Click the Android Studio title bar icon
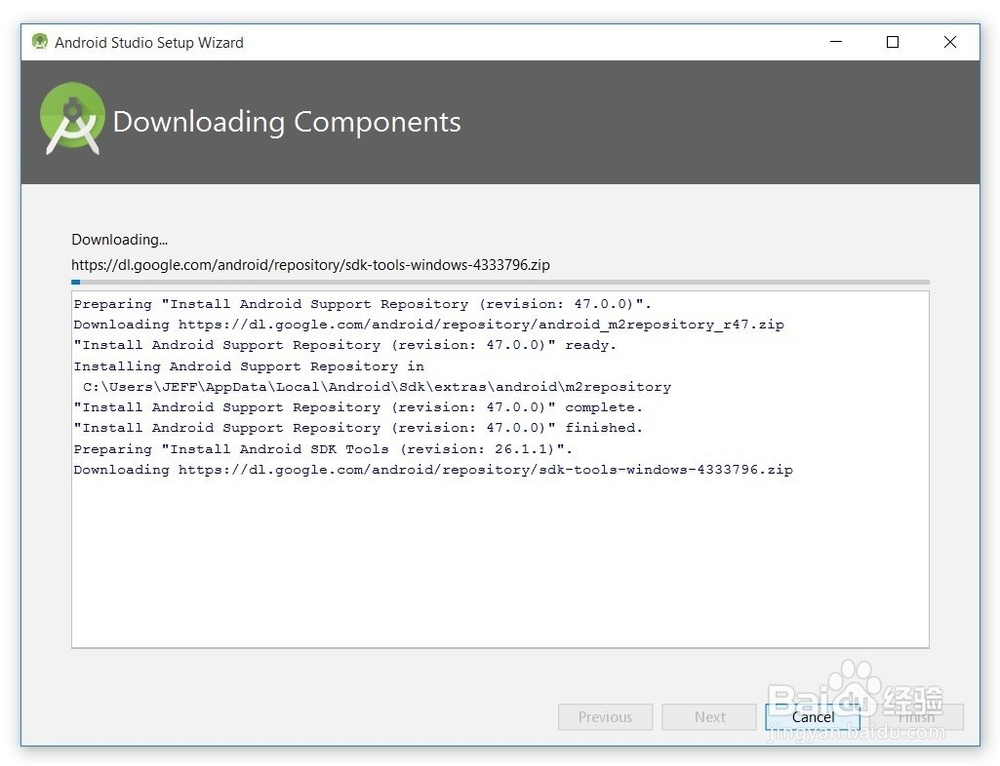 (x=40, y=42)
